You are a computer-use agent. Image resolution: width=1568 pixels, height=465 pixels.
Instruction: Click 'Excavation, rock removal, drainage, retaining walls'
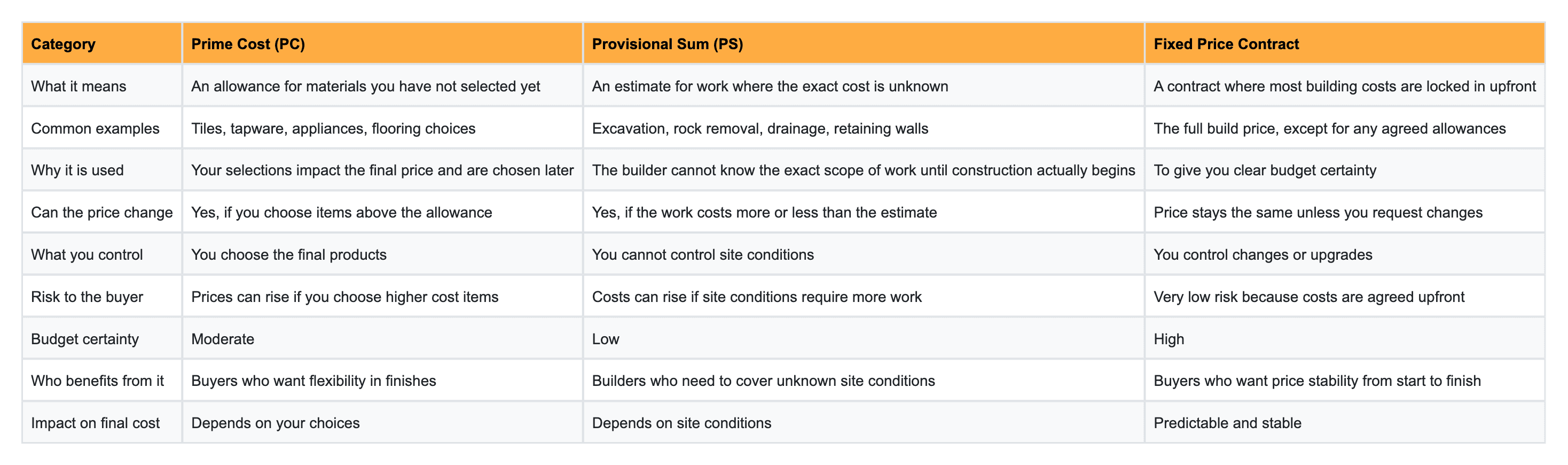(x=759, y=128)
